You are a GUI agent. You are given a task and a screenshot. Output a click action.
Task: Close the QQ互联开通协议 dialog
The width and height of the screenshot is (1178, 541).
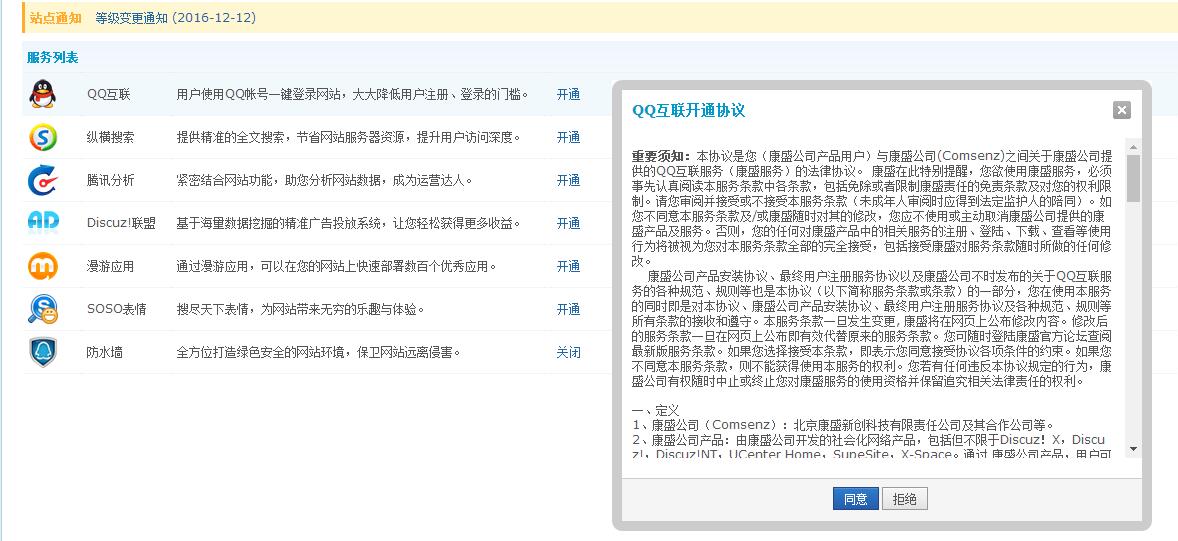(x=1122, y=110)
